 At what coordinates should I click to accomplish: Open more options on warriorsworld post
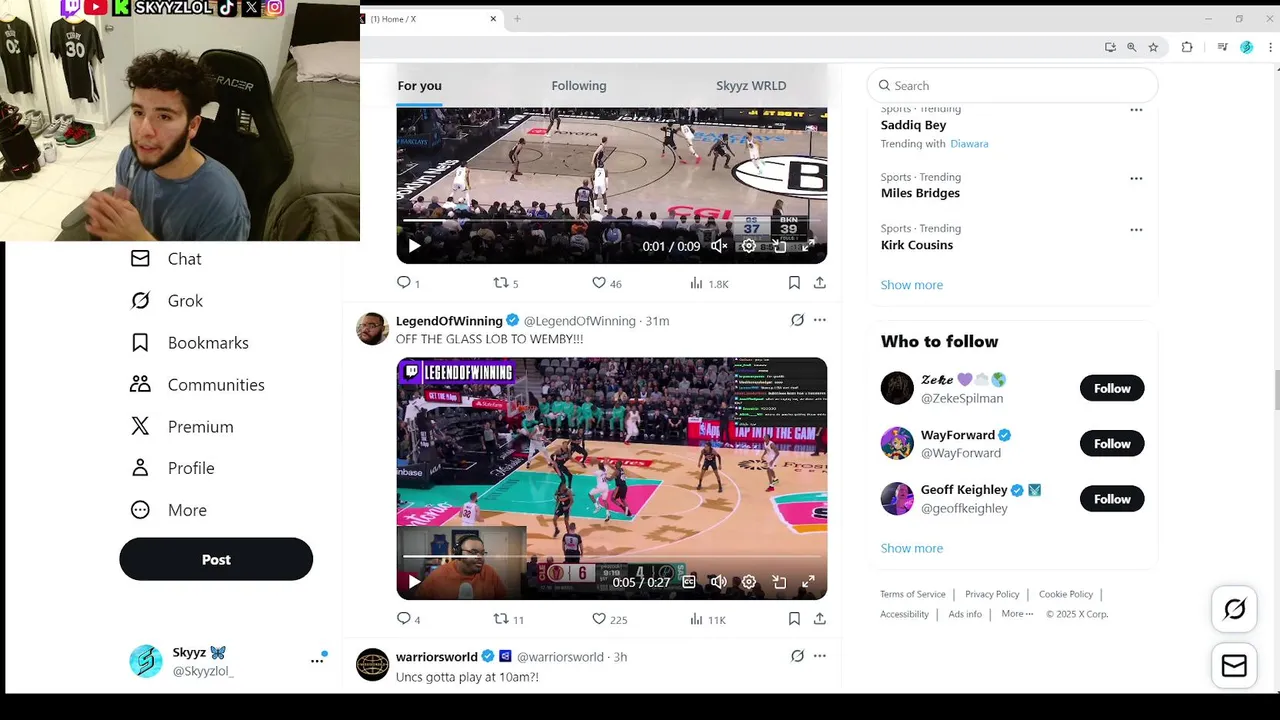click(x=820, y=657)
